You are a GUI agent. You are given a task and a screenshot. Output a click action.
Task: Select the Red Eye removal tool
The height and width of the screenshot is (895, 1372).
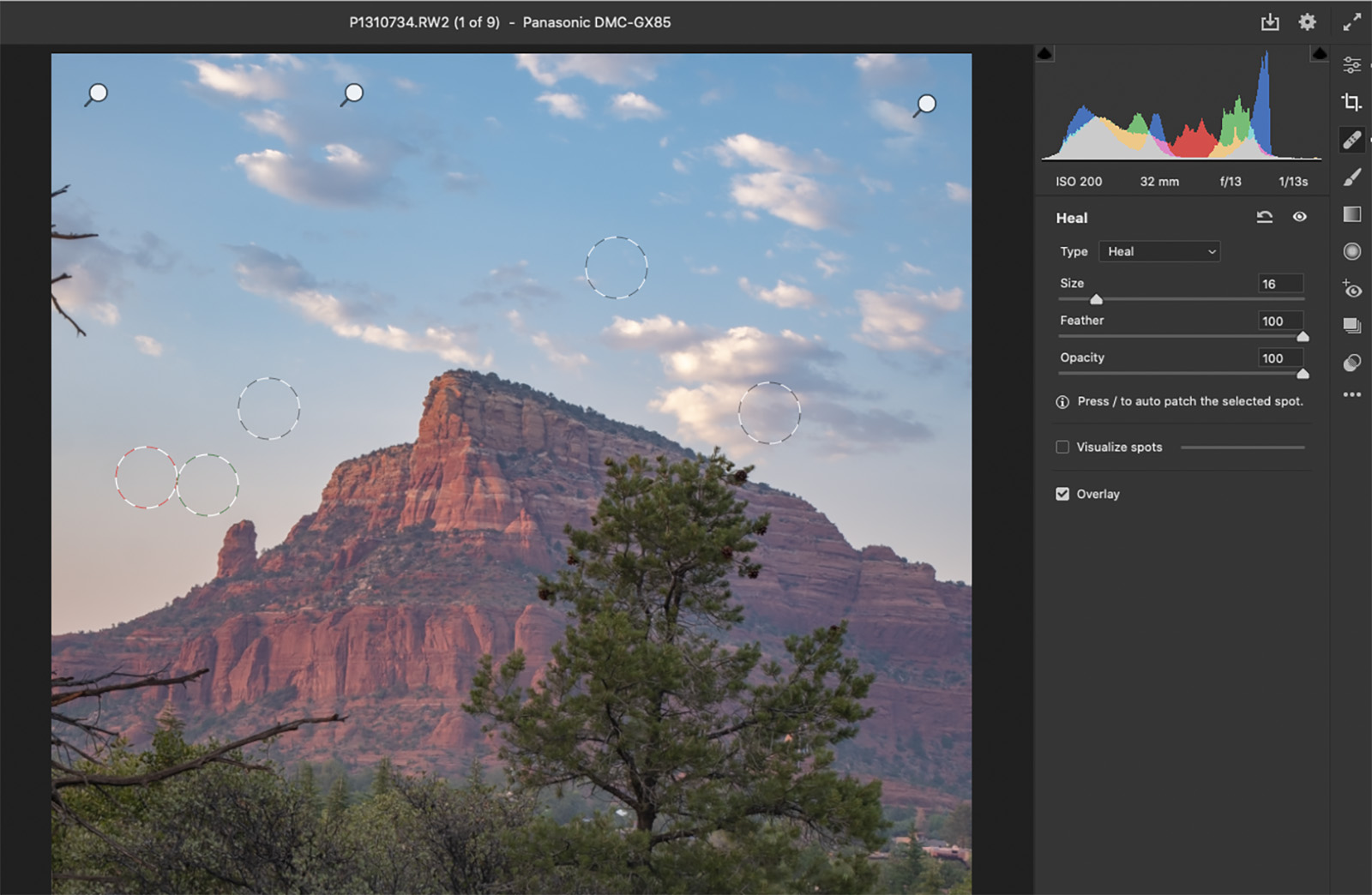pos(1351,289)
